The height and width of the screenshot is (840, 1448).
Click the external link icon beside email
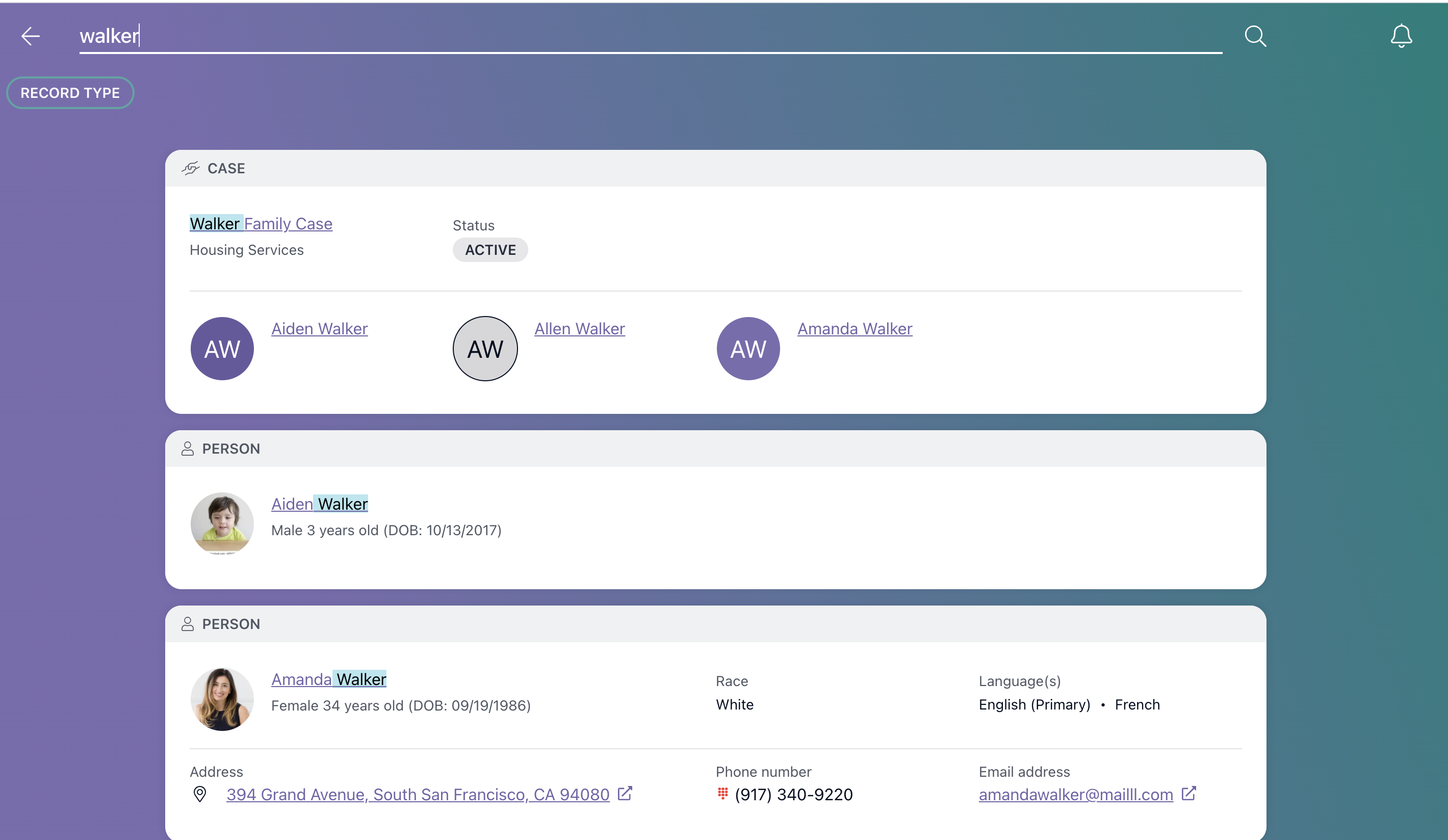point(1188,794)
